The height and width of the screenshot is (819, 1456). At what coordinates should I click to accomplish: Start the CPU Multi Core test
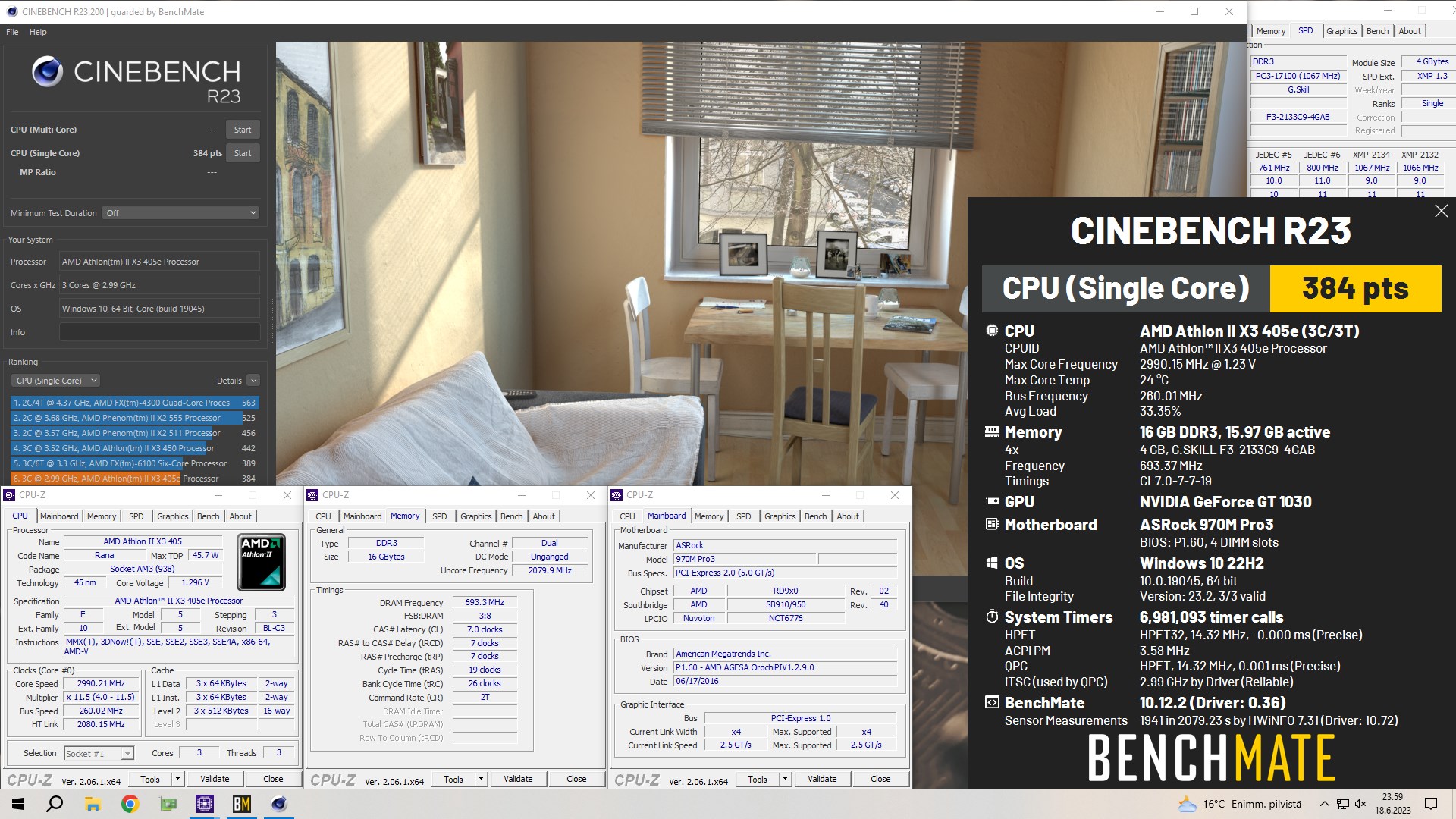tap(243, 130)
